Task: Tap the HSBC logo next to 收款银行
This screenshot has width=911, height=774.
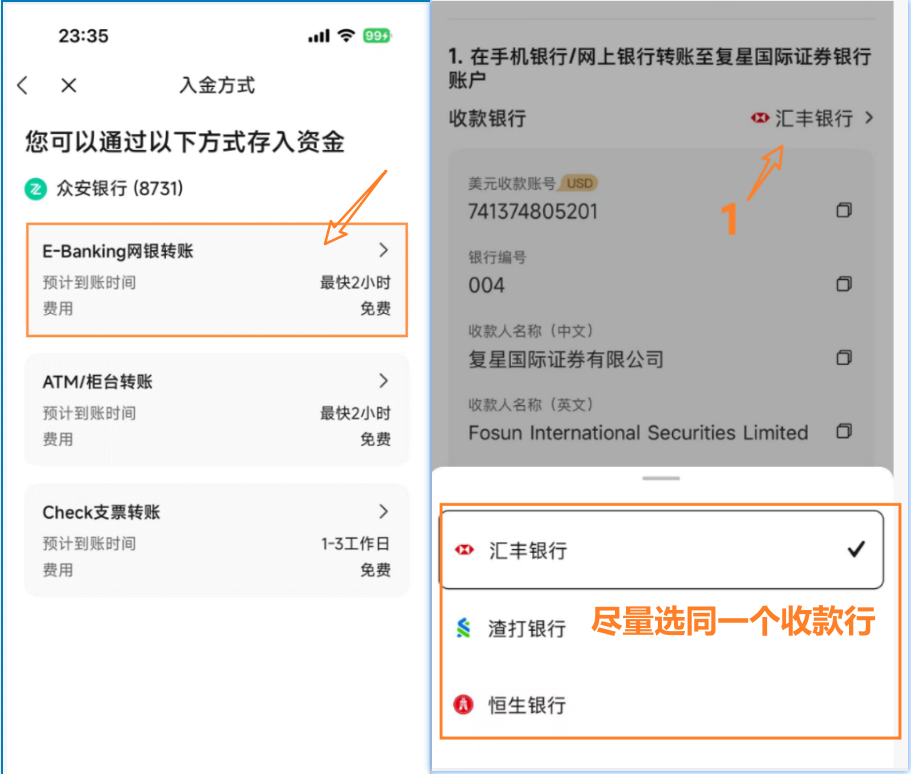Action: point(760,119)
